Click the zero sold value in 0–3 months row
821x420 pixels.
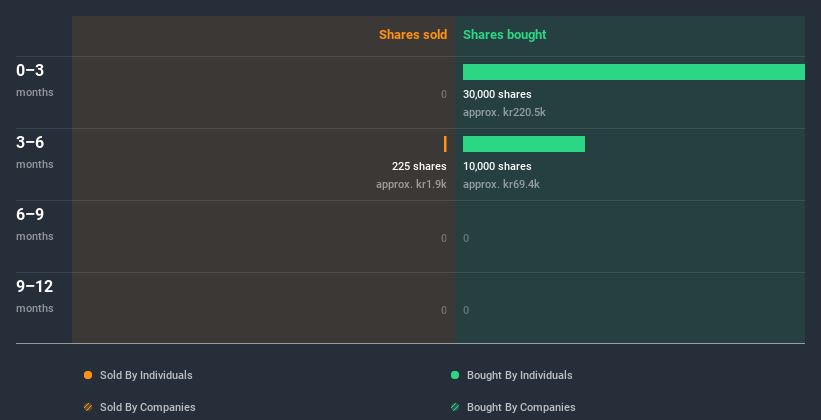(444, 94)
